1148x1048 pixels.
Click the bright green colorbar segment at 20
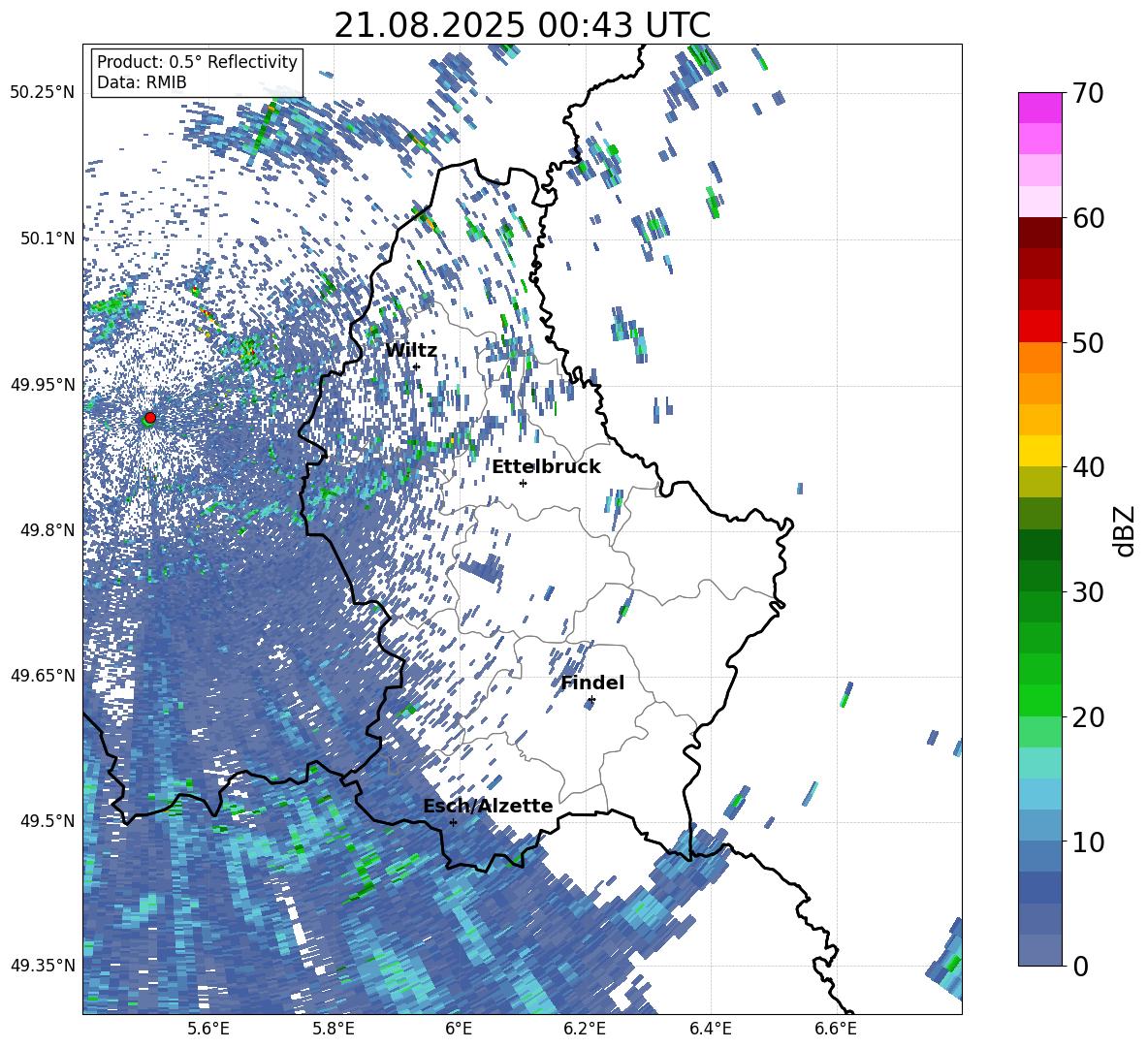tap(1039, 700)
